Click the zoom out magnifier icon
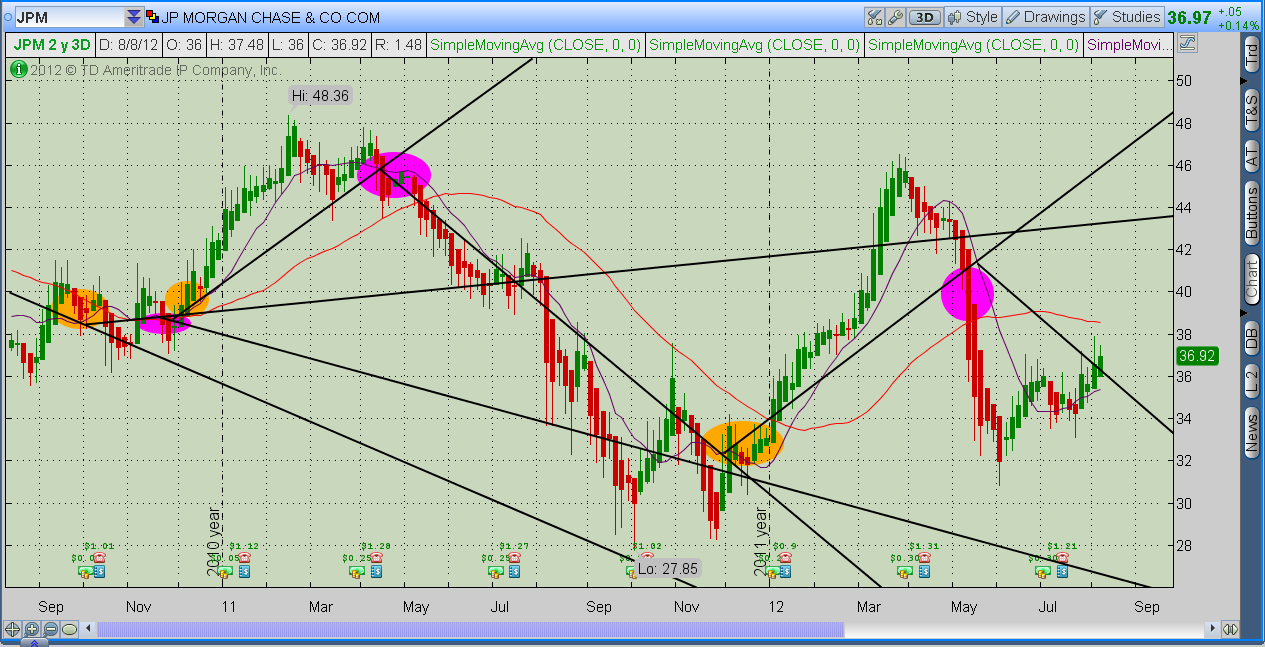The height and width of the screenshot is (647, 1265). click(50, 629)
